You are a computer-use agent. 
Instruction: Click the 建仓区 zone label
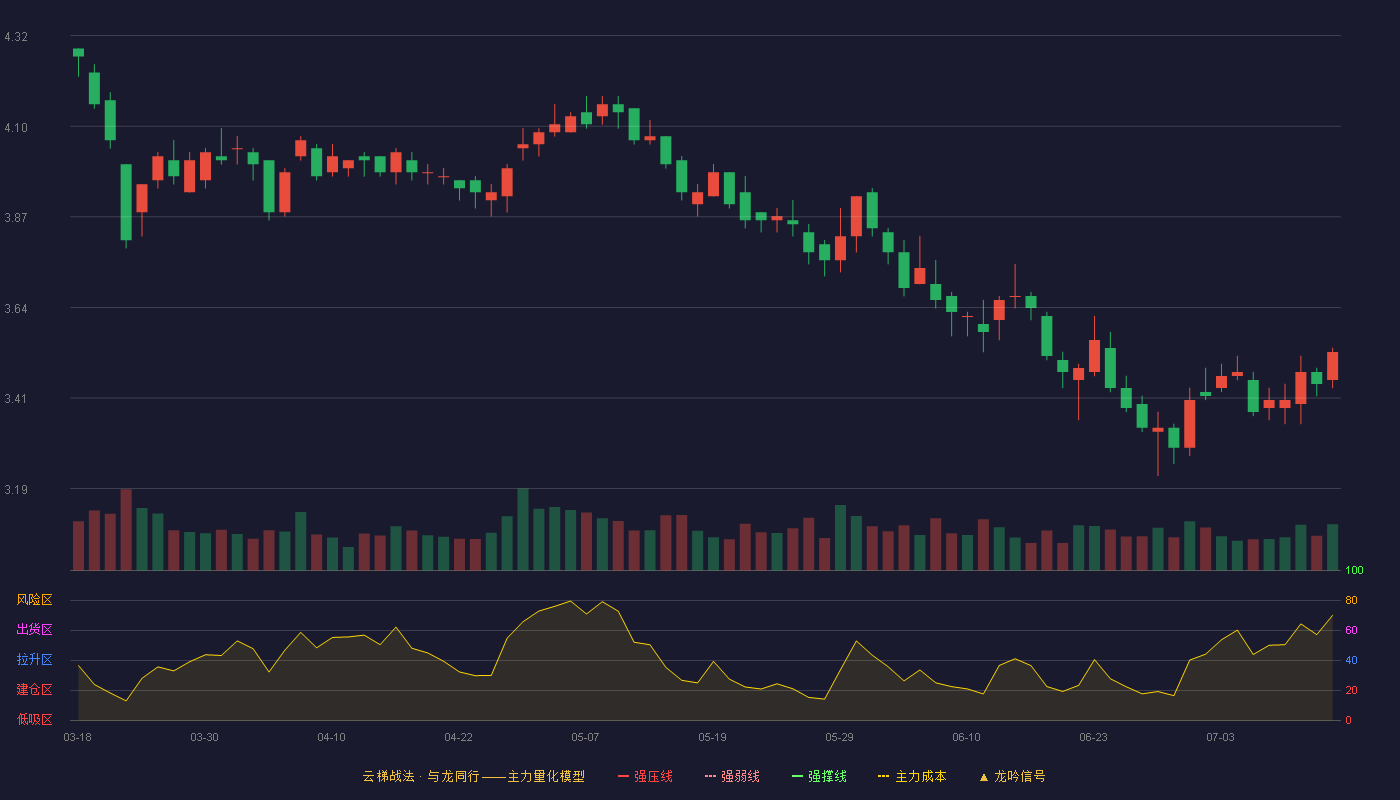click(x=34, y=690)
